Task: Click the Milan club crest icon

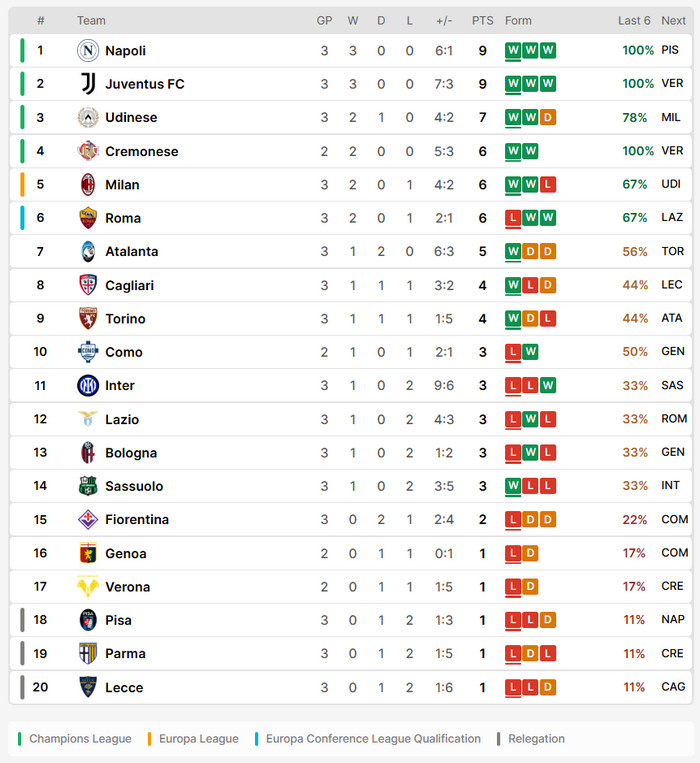Action: coord(88,185)
